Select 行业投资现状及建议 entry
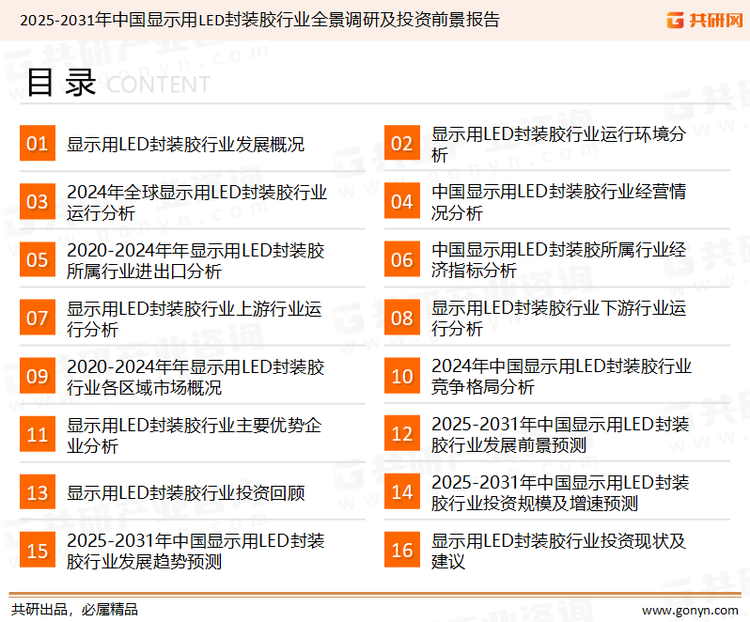Viewport: 750px width, 622px height. click(559, 551)
